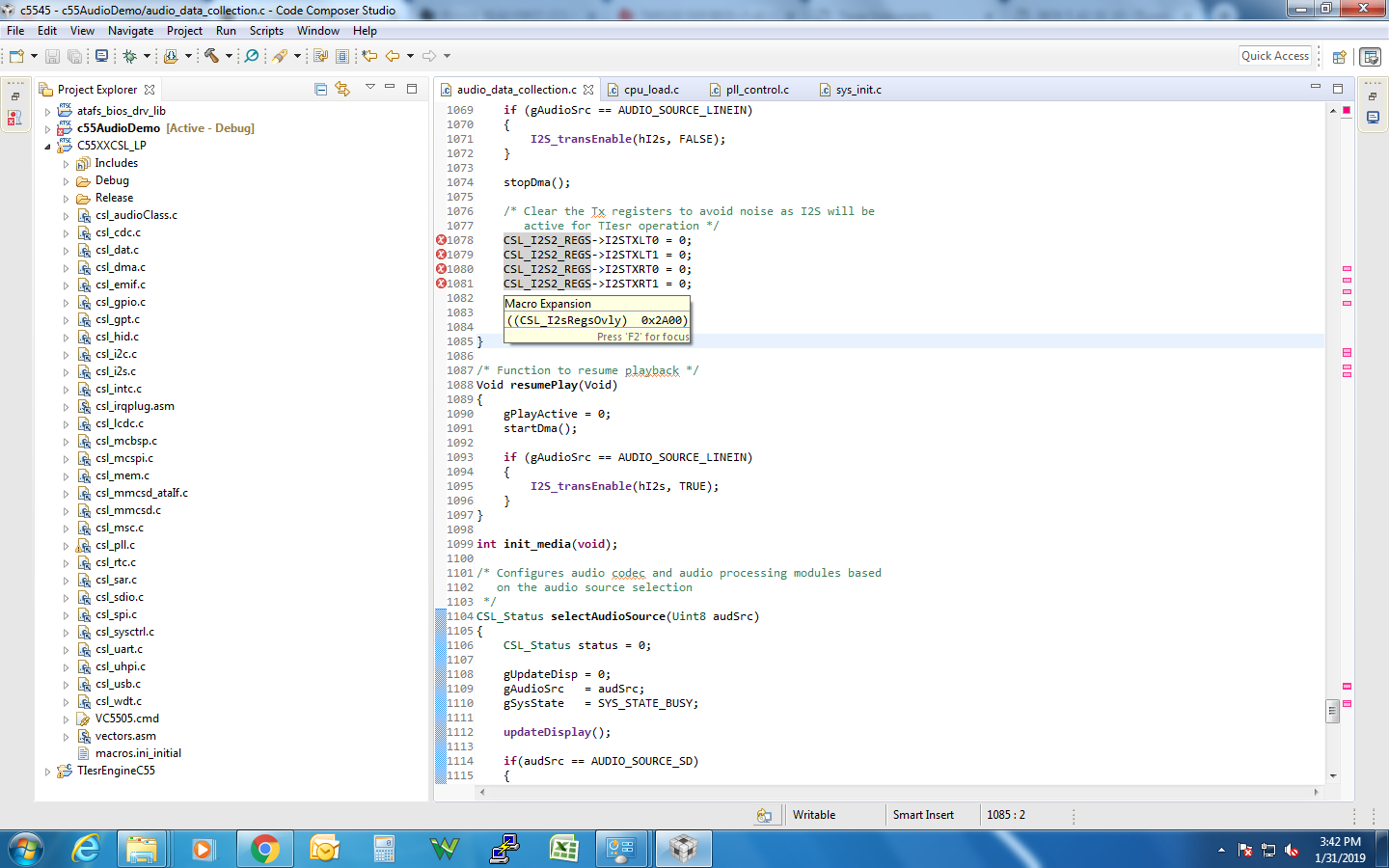Open the terminal monitor icon in the main toolbar

coord(101,56)
